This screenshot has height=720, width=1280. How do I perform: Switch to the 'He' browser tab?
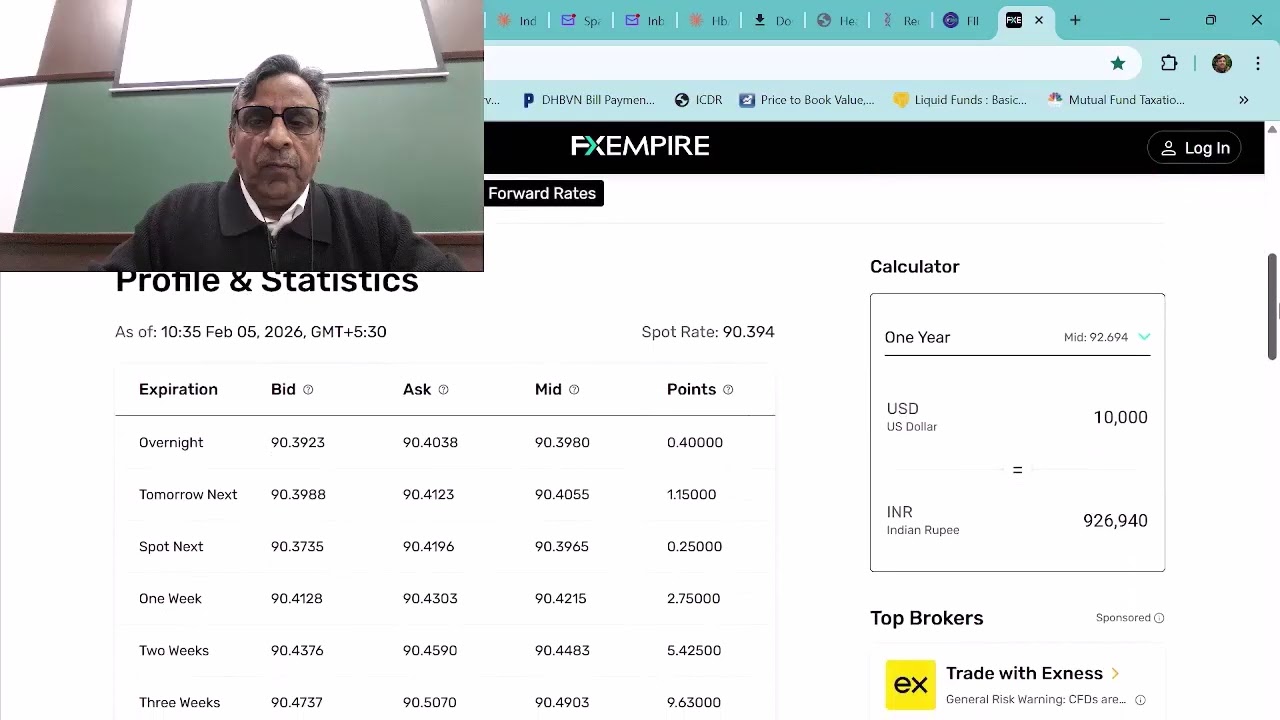click(x=836, y=20)
